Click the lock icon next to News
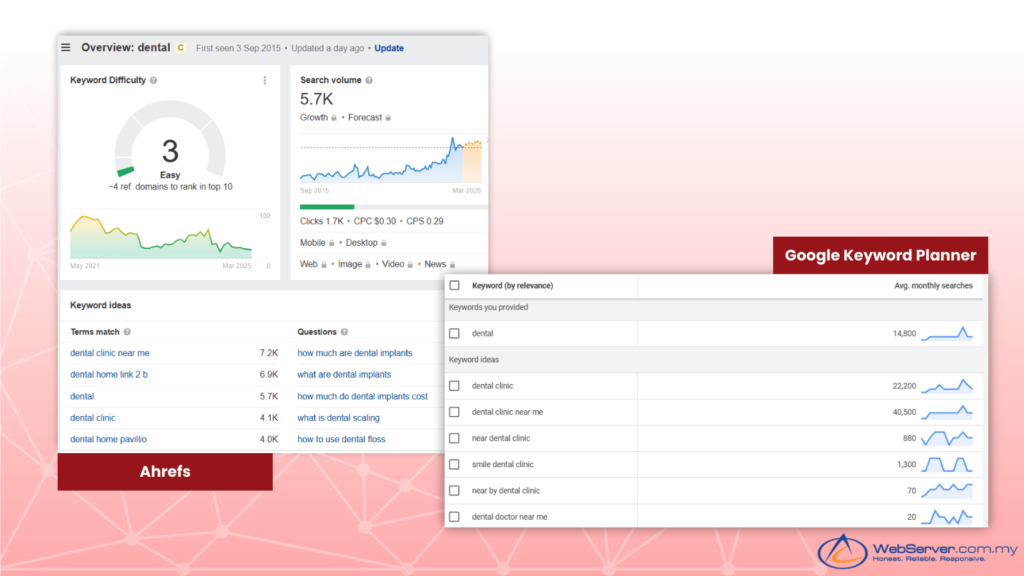The width and height of the screenshot is (1024, 576). (453, 264)
